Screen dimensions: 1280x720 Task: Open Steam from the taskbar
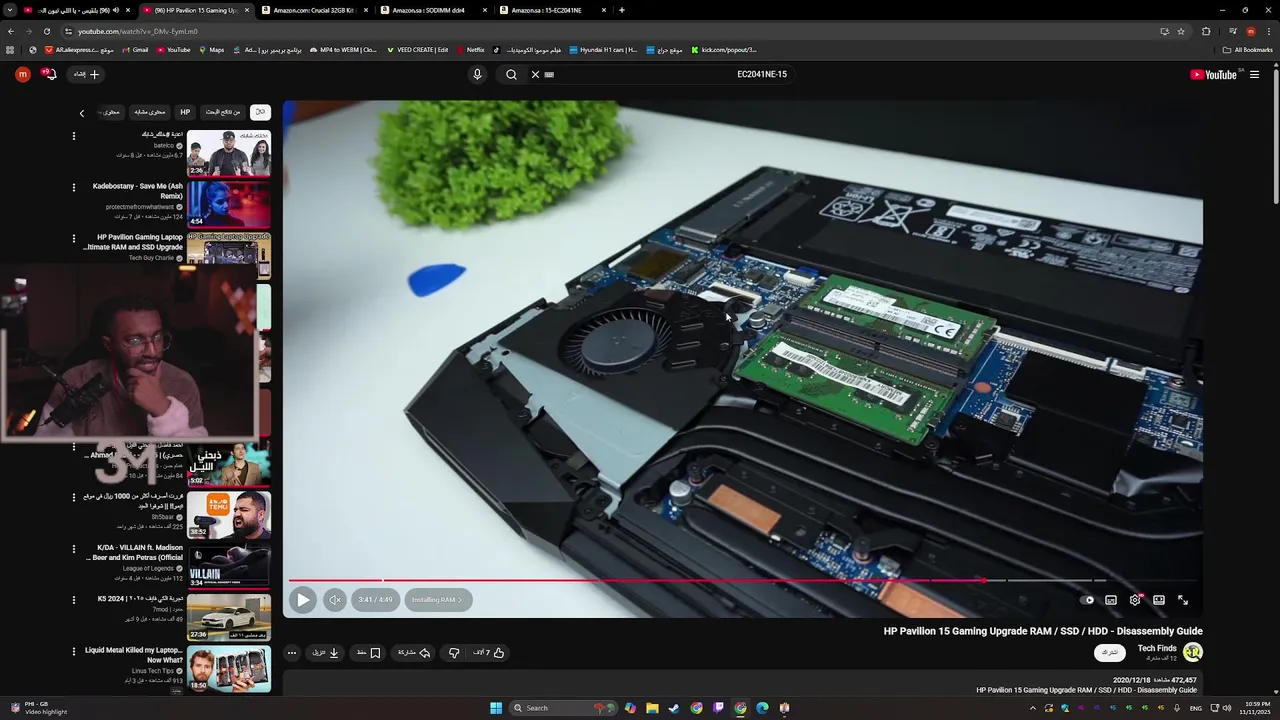click(x=674, y=708)
